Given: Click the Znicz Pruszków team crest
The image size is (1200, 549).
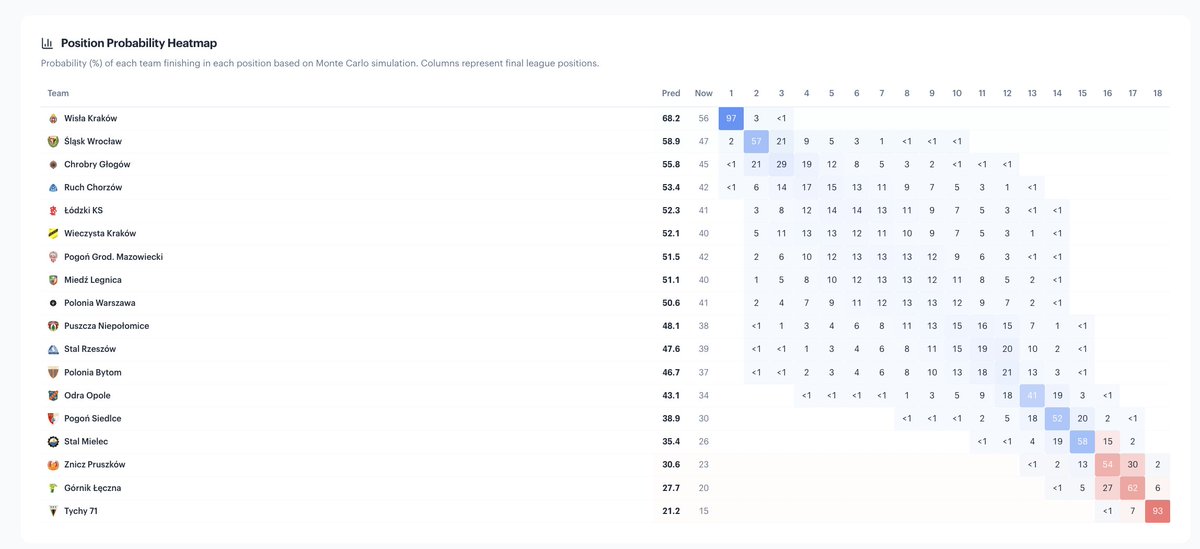Looking at the screenshot, I should click(x=53, y=465).
